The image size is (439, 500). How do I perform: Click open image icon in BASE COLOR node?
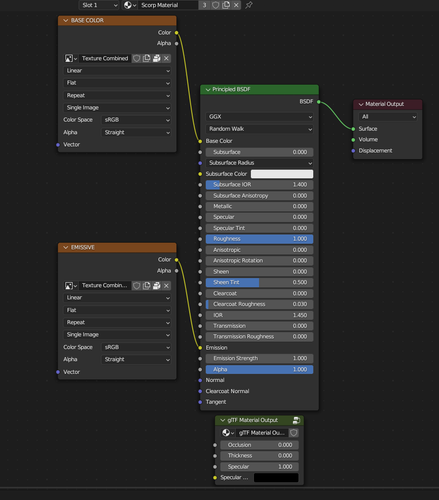[156, 58]
